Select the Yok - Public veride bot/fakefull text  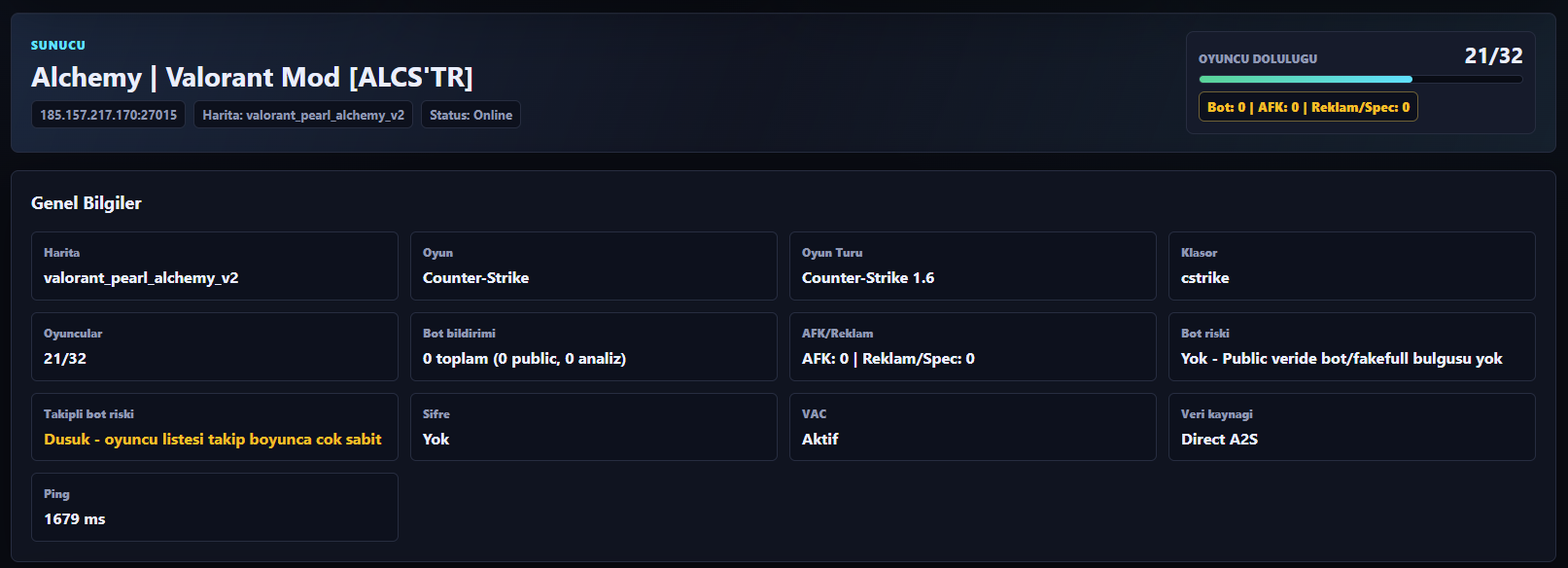click(1342, 358)
